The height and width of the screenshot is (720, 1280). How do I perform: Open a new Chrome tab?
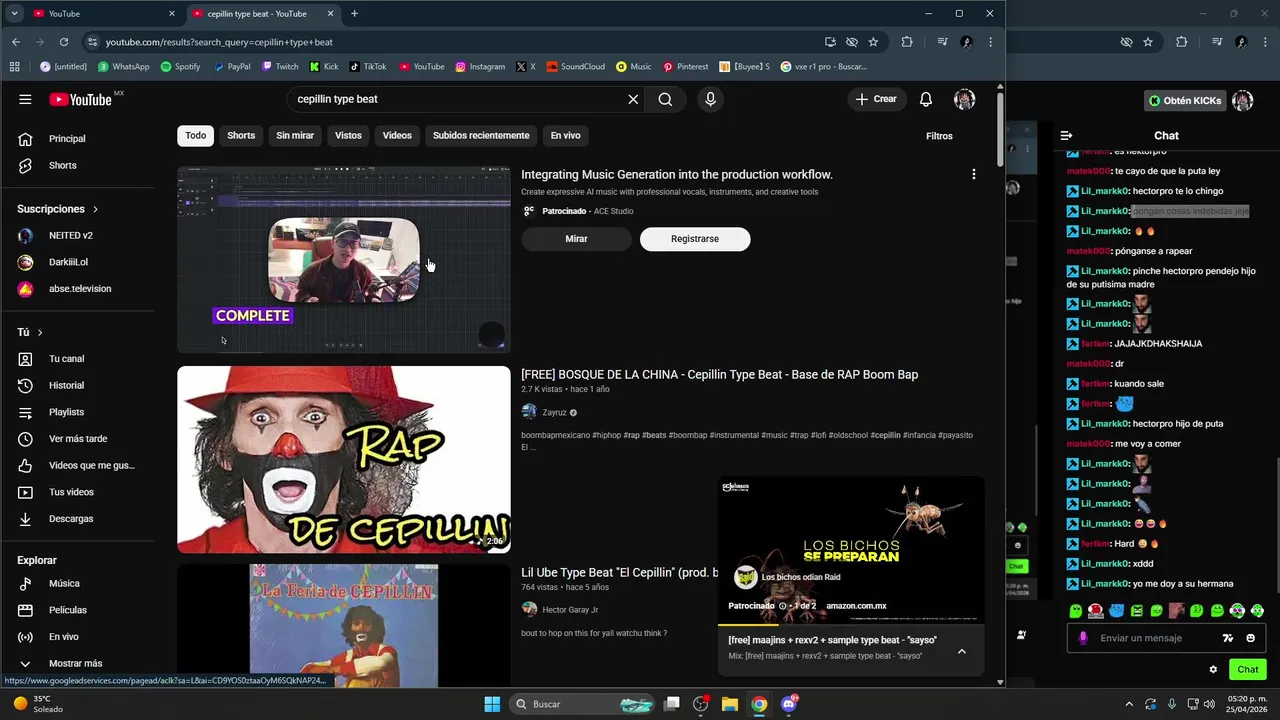point(354,14)
